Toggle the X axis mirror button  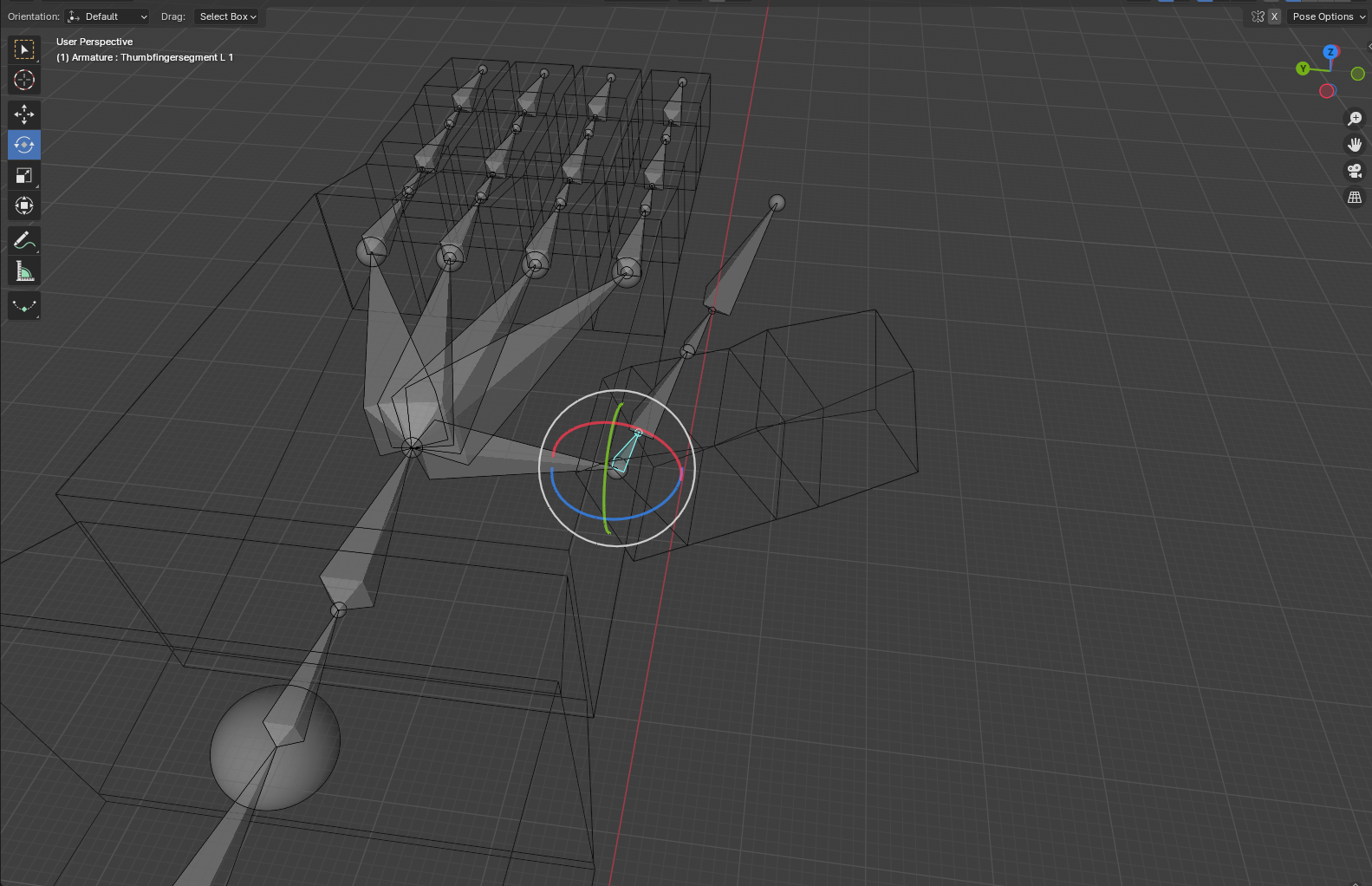tap(1274, 16)
